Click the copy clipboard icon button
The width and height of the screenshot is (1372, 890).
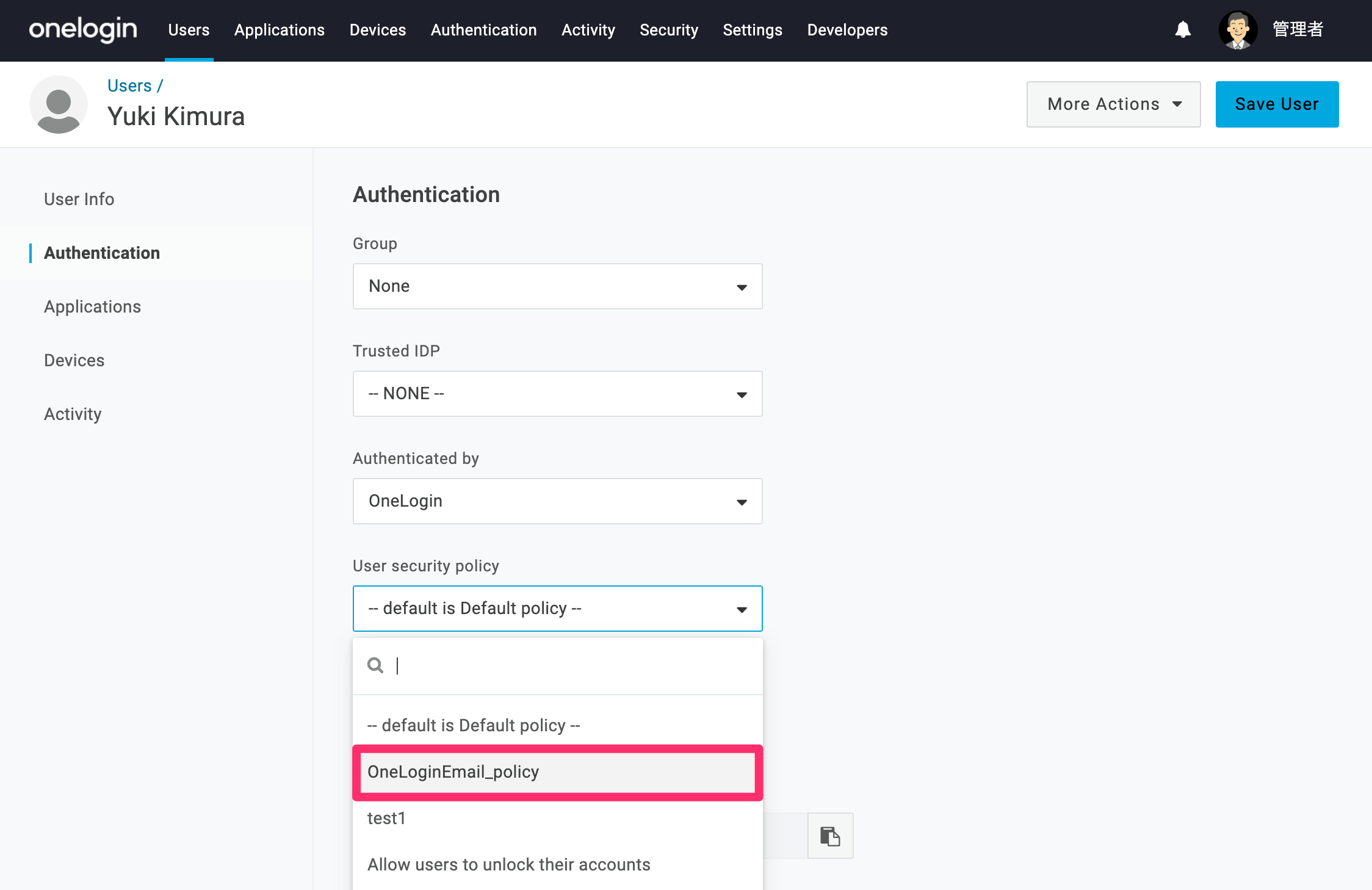click(830, 836)
